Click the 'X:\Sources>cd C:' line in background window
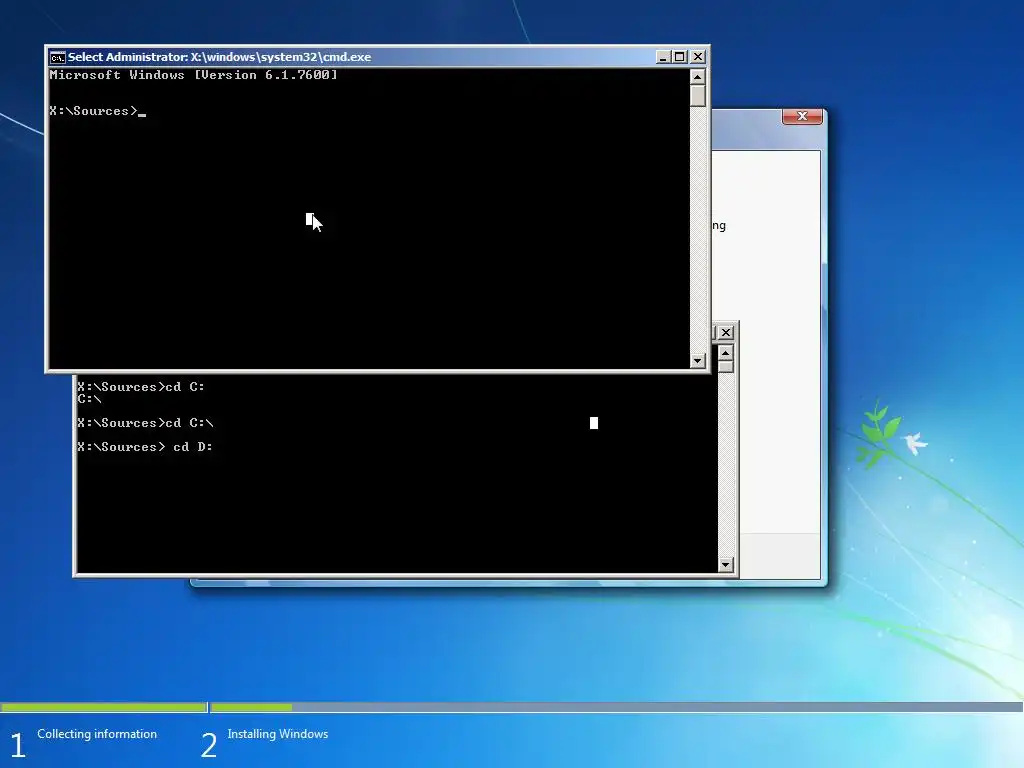 click(x=141, y=387)
